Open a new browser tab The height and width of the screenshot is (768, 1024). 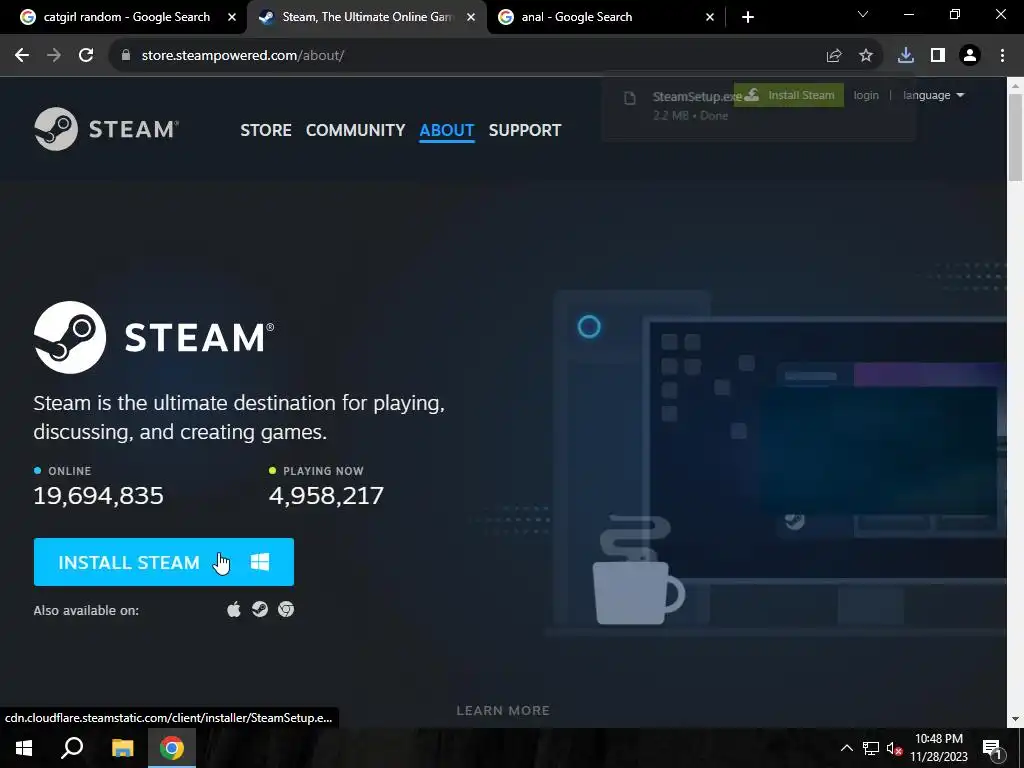pos(748,17)
